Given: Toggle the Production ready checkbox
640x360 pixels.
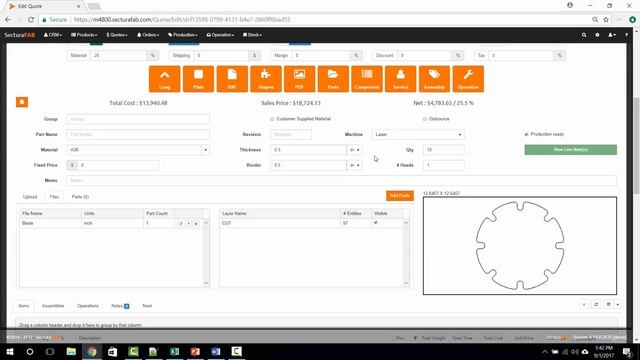Looking at the screenshot, I should coord(526,134).
